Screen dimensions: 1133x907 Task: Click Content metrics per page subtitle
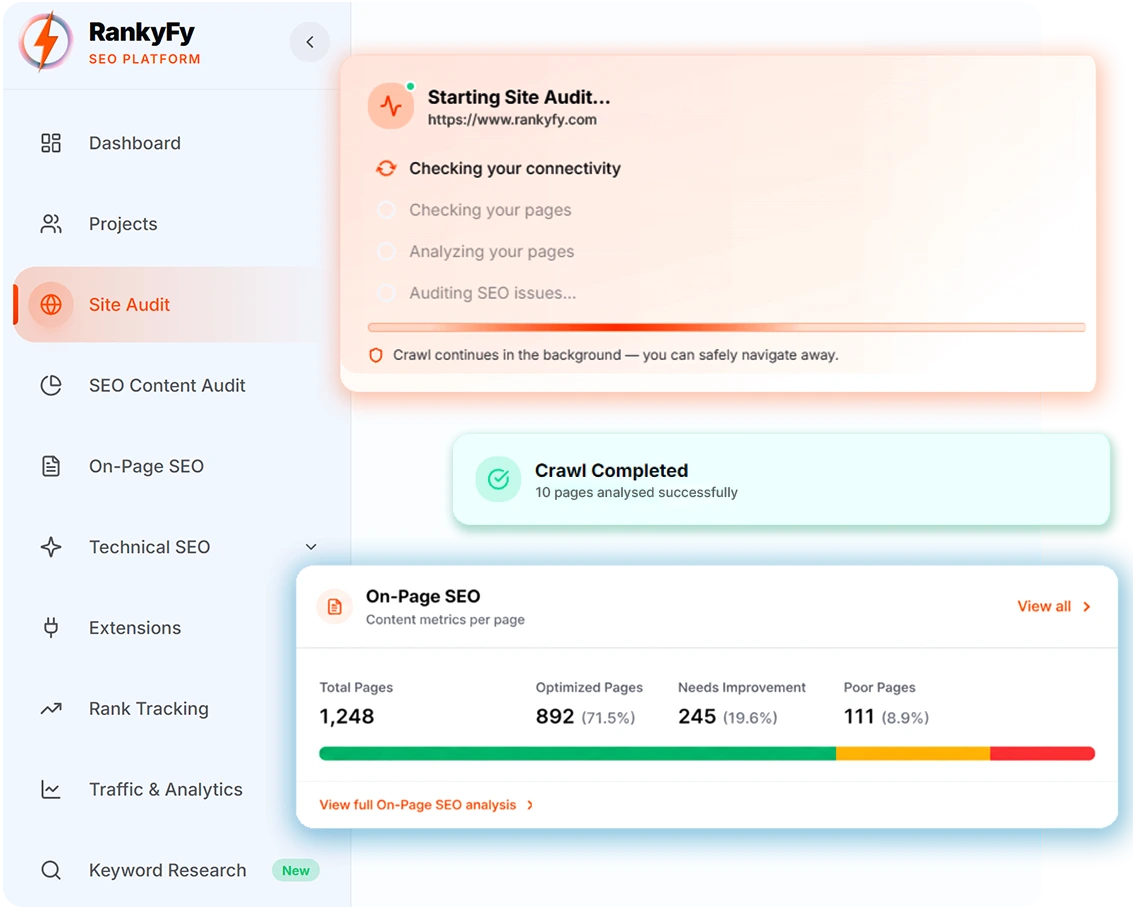point(445,619)
